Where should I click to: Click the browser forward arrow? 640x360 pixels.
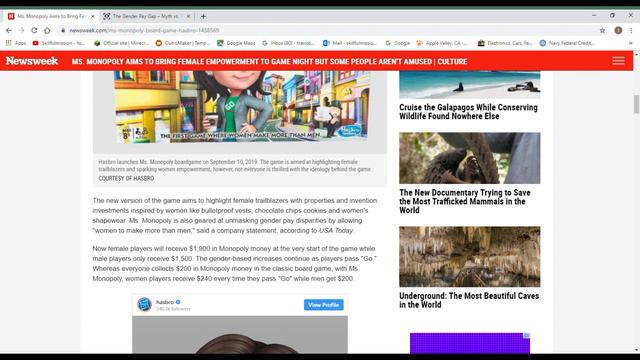coord(21,30)
